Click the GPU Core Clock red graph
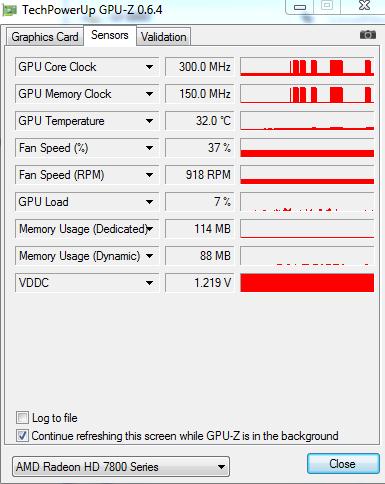The width and height of the screenshot is (385, 484). pos(307,67)
